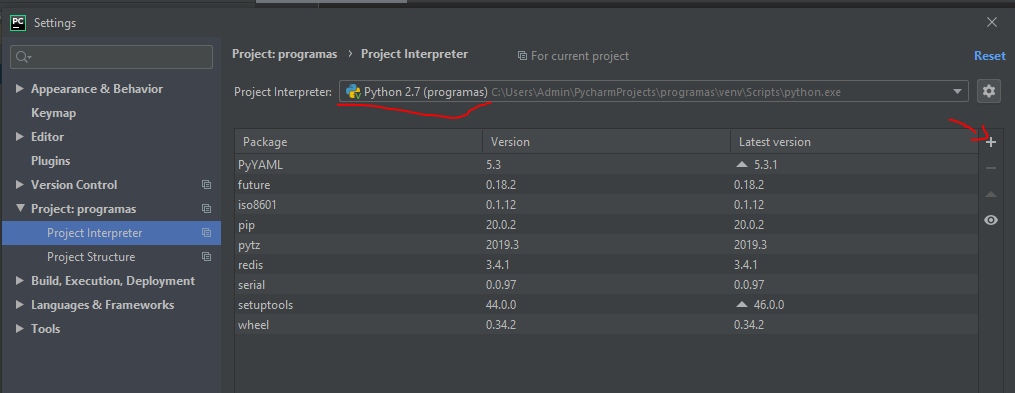The width and height of the screenshot is (1015, 393).
Task: Expand the Tools section
Action: (19, 328)
